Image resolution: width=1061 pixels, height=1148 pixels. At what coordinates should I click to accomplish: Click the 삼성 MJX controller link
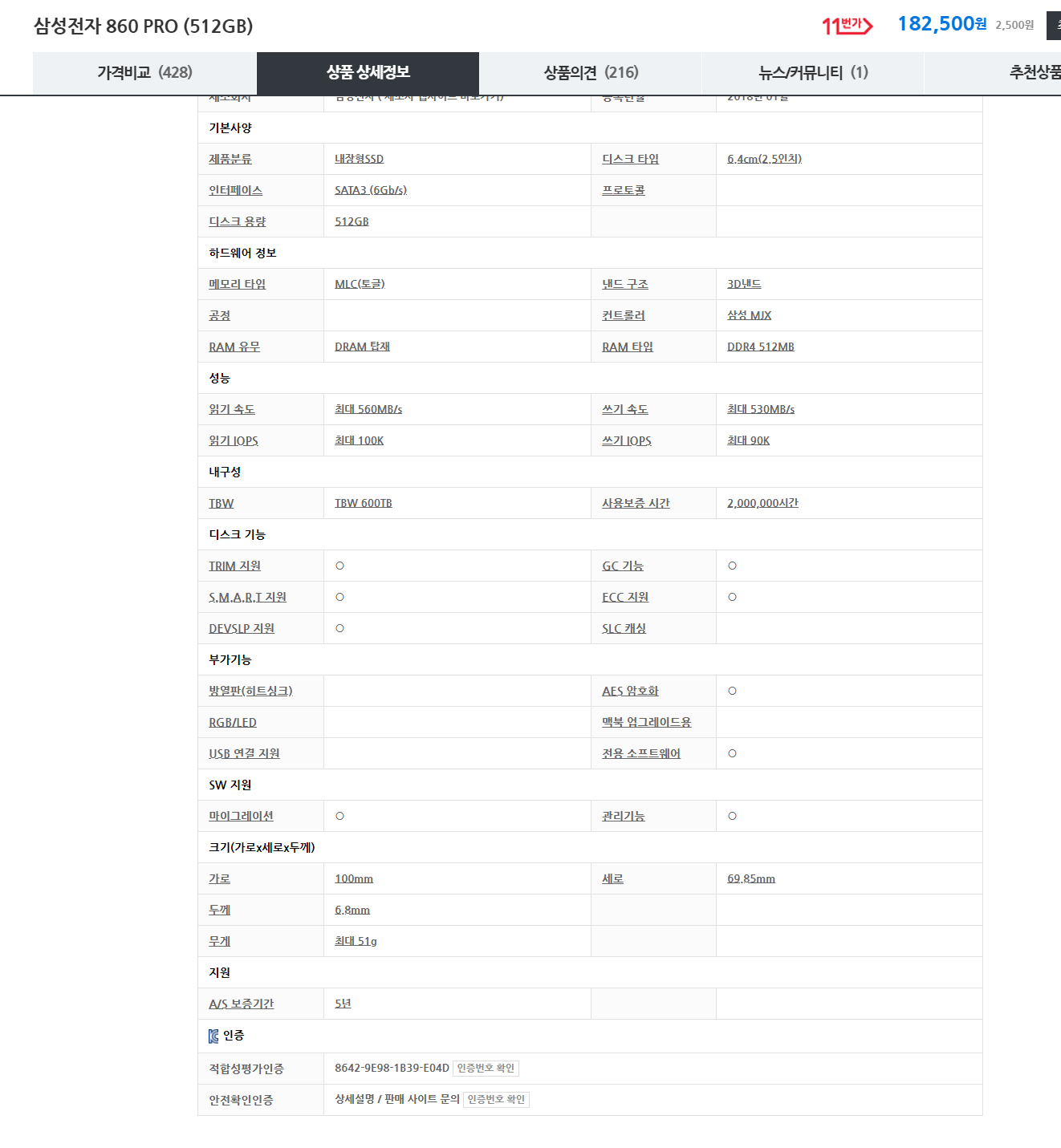[x=749, y=315]
